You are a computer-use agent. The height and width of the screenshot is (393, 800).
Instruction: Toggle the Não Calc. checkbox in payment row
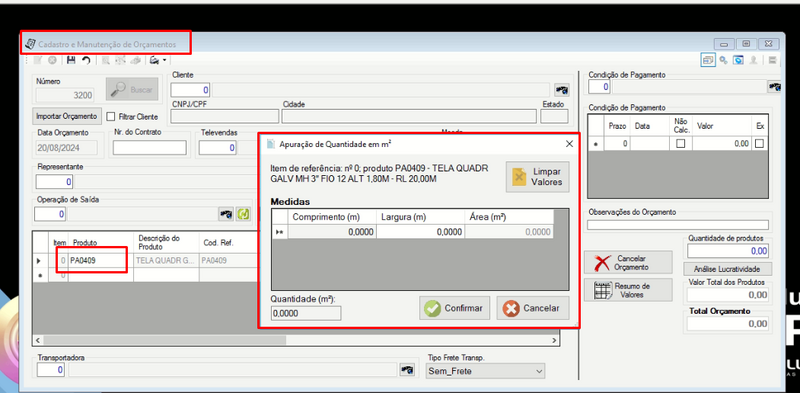(680, 144)
